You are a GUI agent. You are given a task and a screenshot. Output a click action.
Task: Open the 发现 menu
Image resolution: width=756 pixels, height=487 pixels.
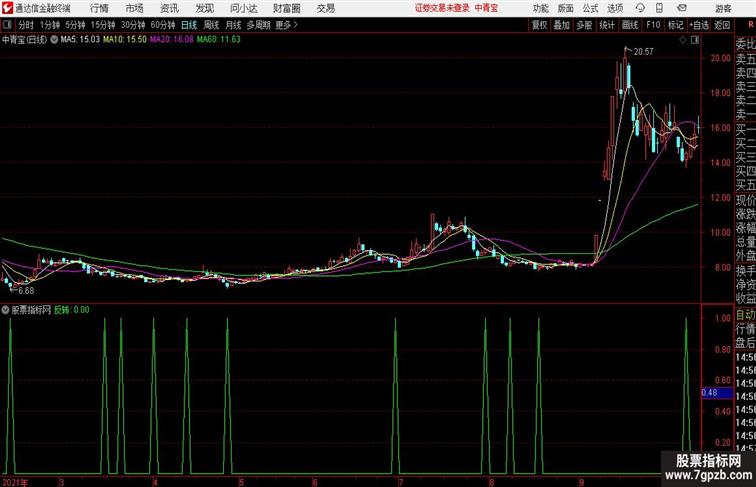(x=204, y=8)
